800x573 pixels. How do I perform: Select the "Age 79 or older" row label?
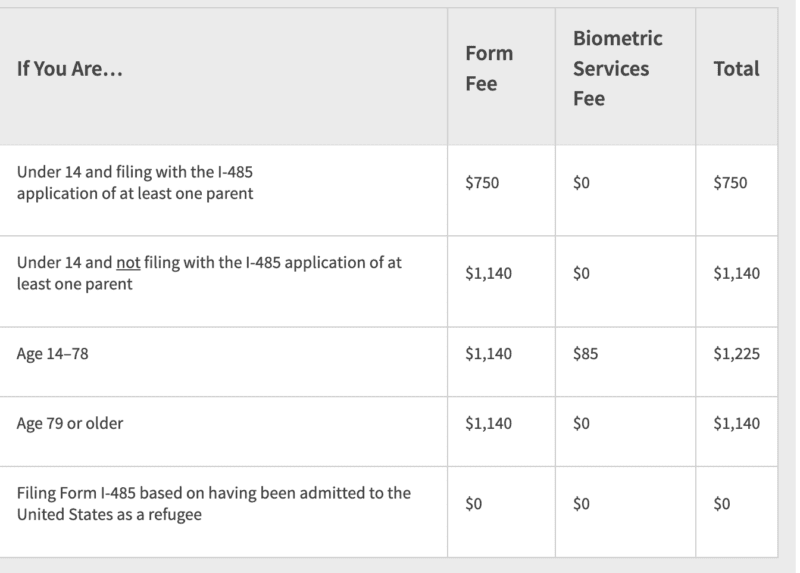(x=70, y=423)
